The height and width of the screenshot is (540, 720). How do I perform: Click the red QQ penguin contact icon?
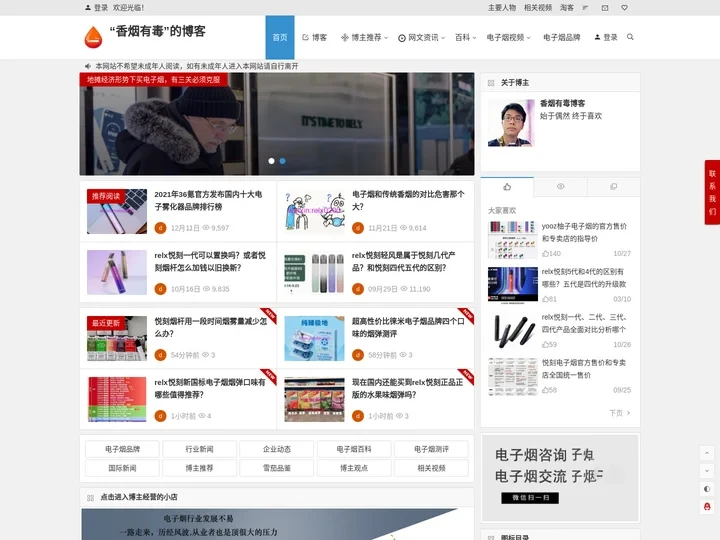click(707, 506)
